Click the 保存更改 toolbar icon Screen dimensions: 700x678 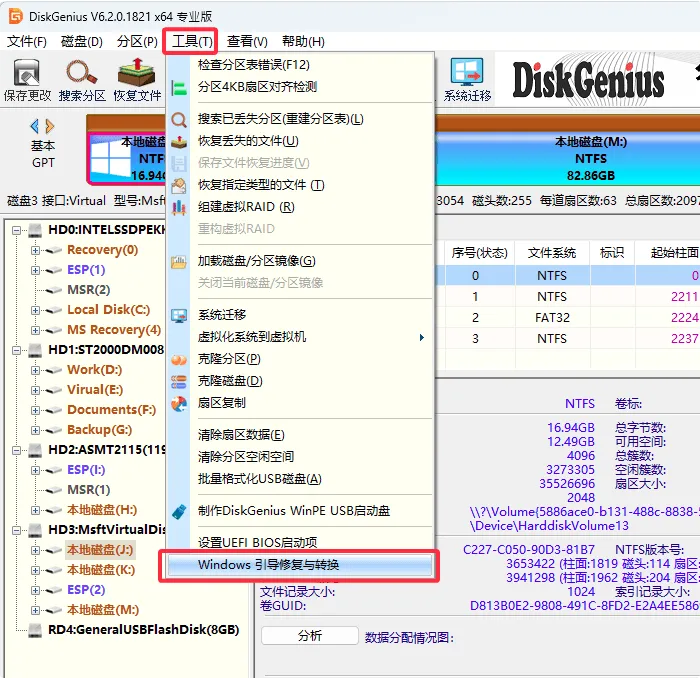27,80
